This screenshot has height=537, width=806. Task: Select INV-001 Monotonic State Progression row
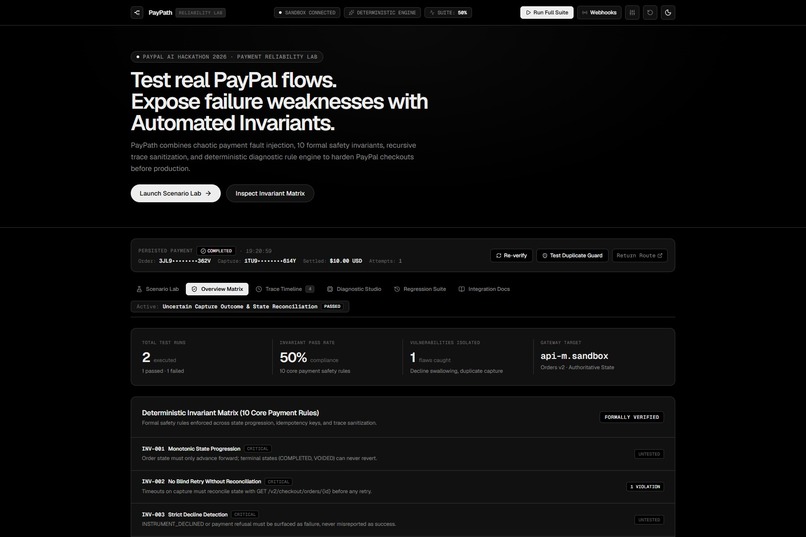pos(402,454)
